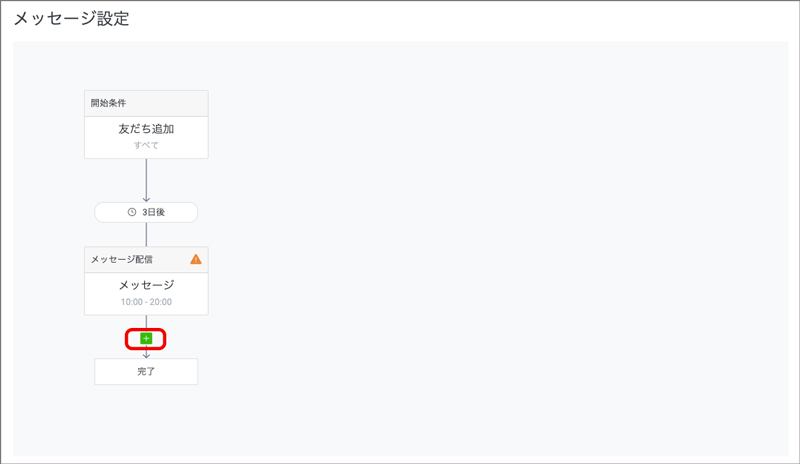Click the 3日後 text label
This screenshot has height=464, width=800.
point(153,212)
